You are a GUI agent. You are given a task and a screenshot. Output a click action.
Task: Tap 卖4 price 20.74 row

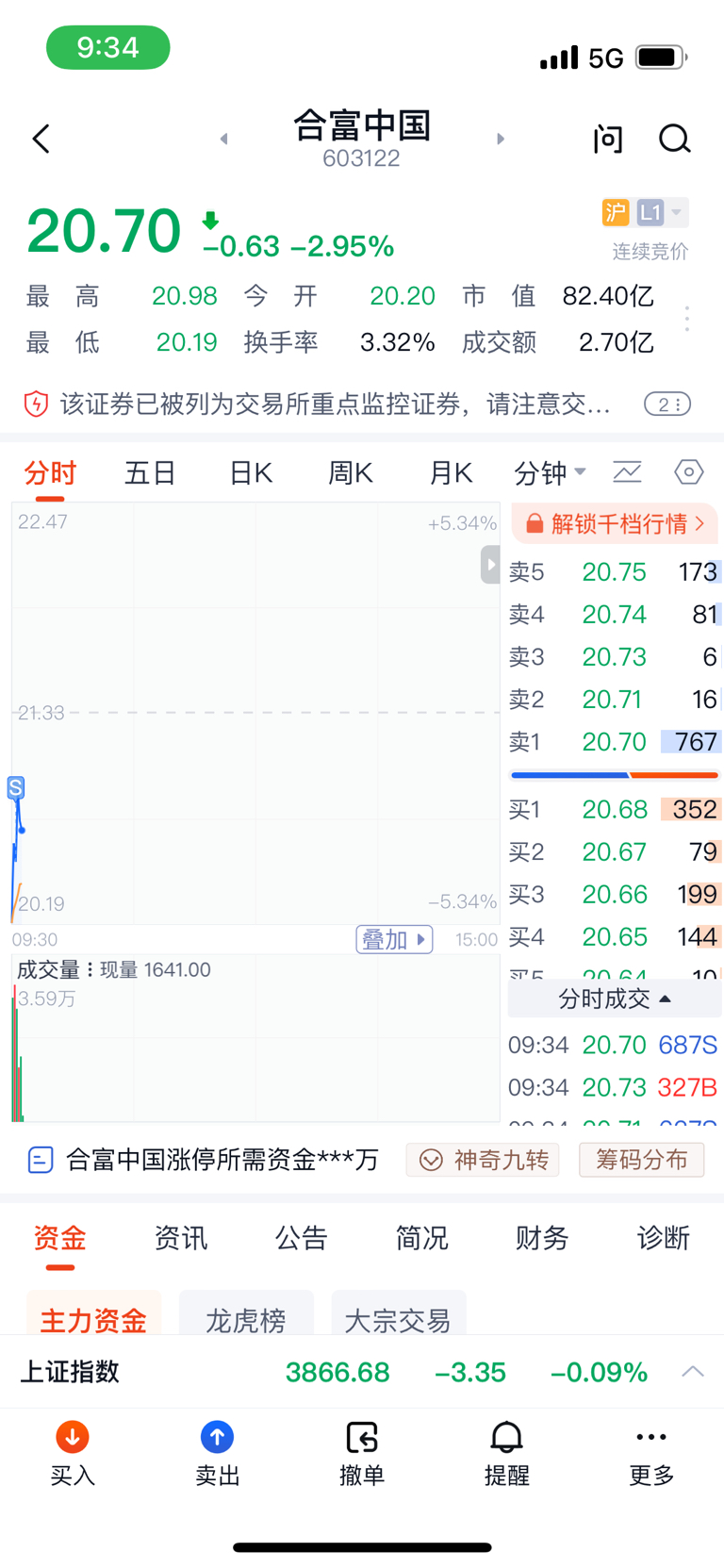615,615
